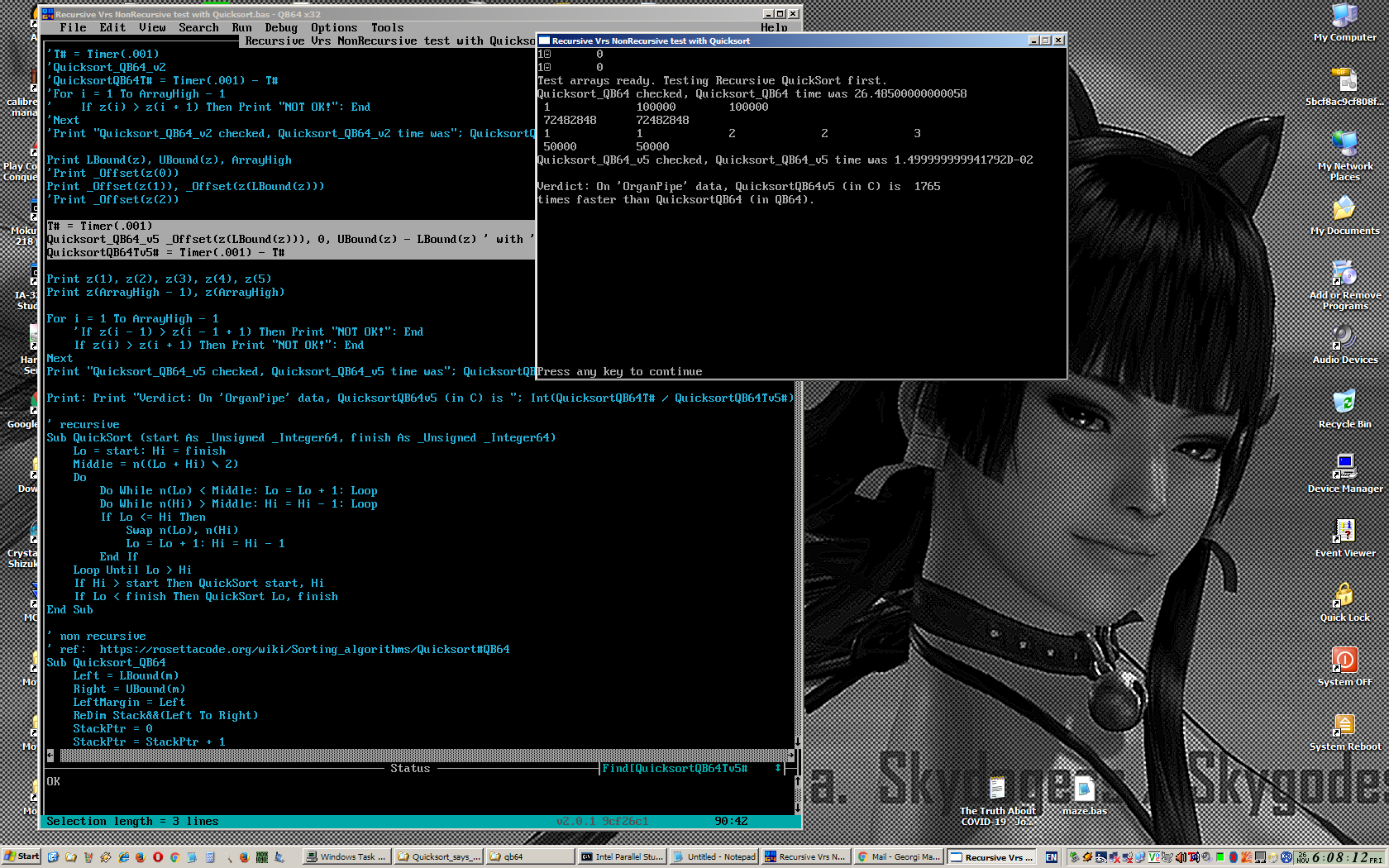The image size is (1389, 868).
Task: Click the green square tray icon
Action: pos(1220,857)
